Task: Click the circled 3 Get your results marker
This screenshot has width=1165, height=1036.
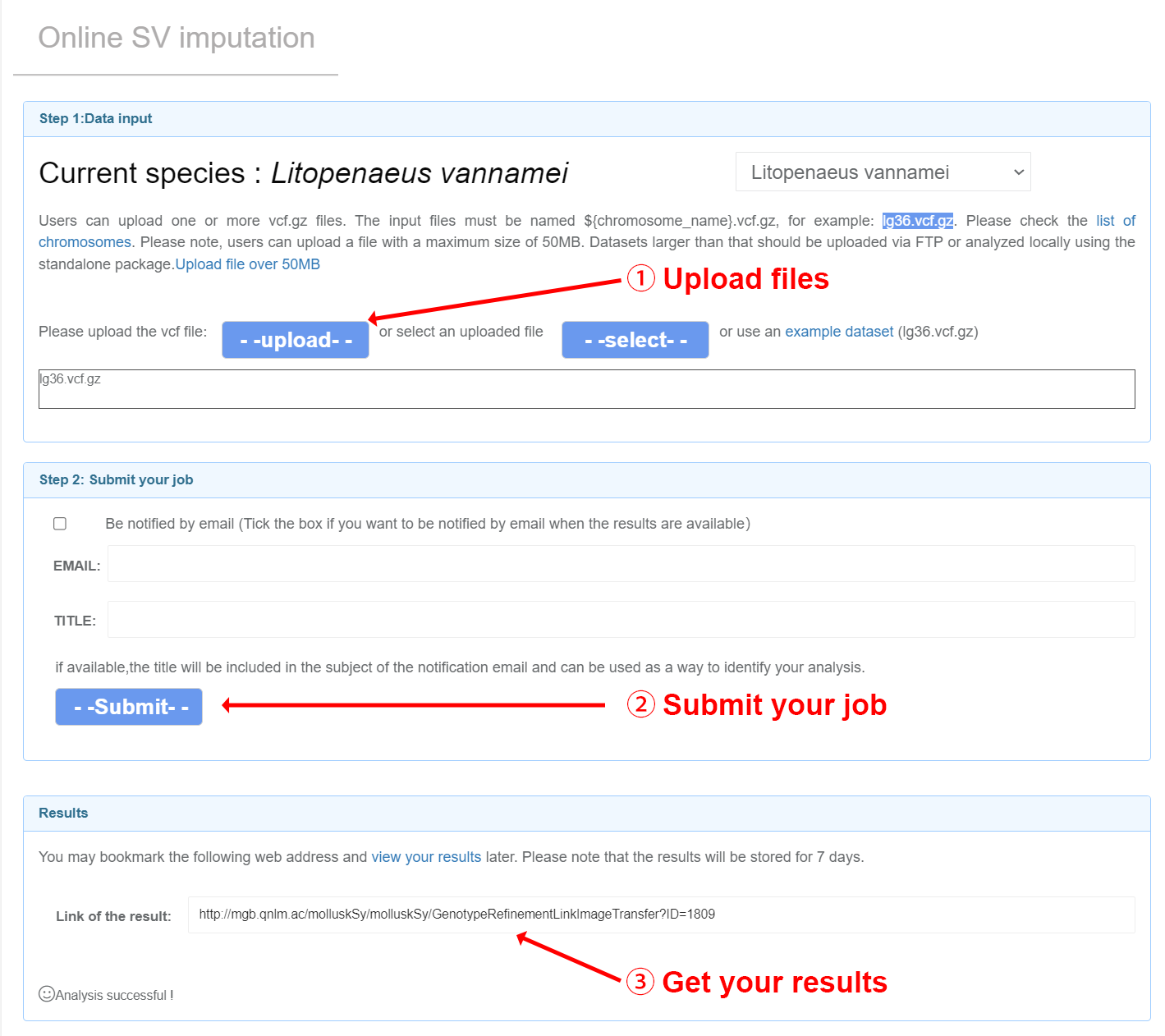Action: tap(640, 982)
